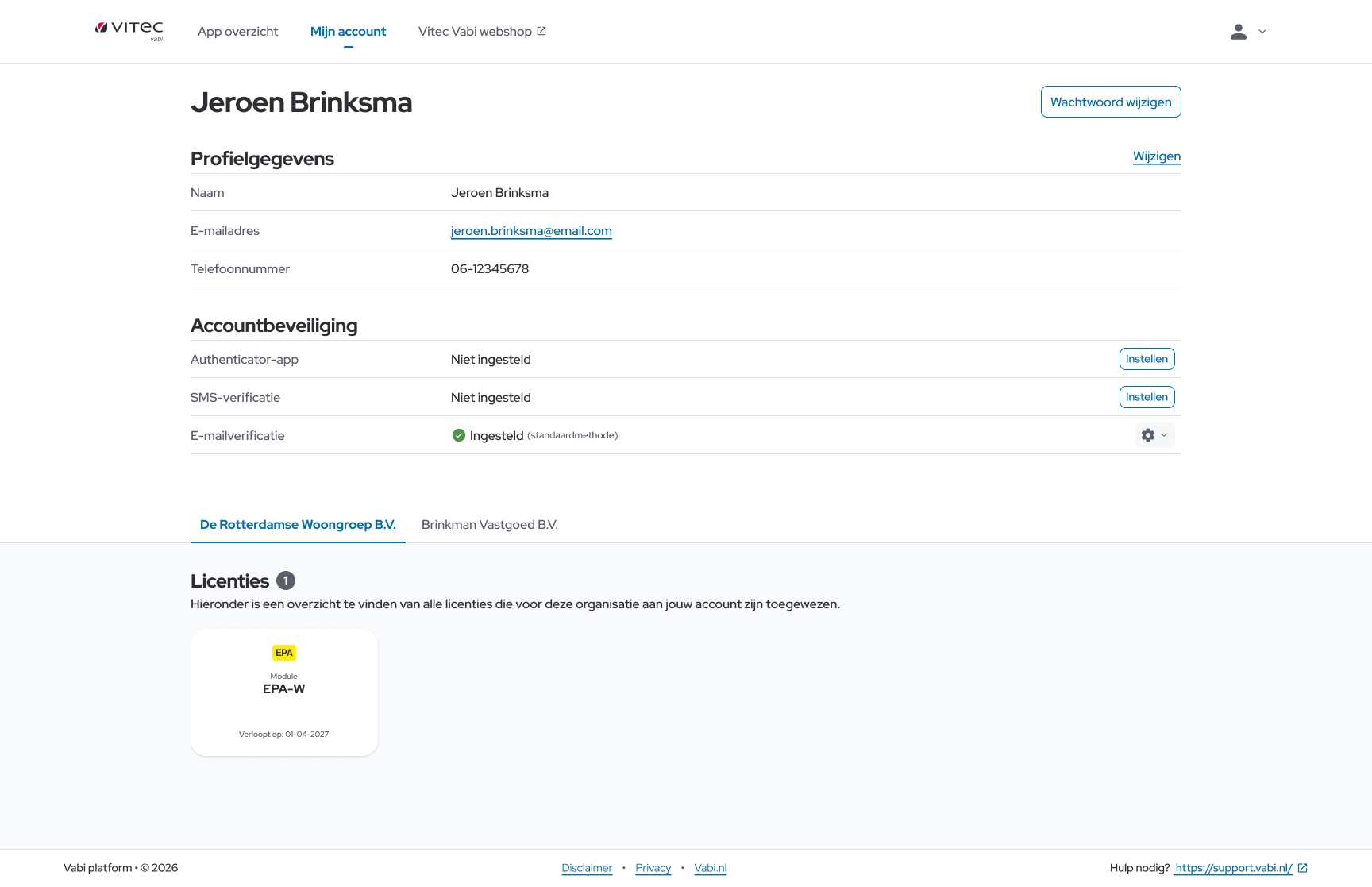1372x887 pixels.
Task: Click the external link icon beside support URL
Action: [1302, 868]
